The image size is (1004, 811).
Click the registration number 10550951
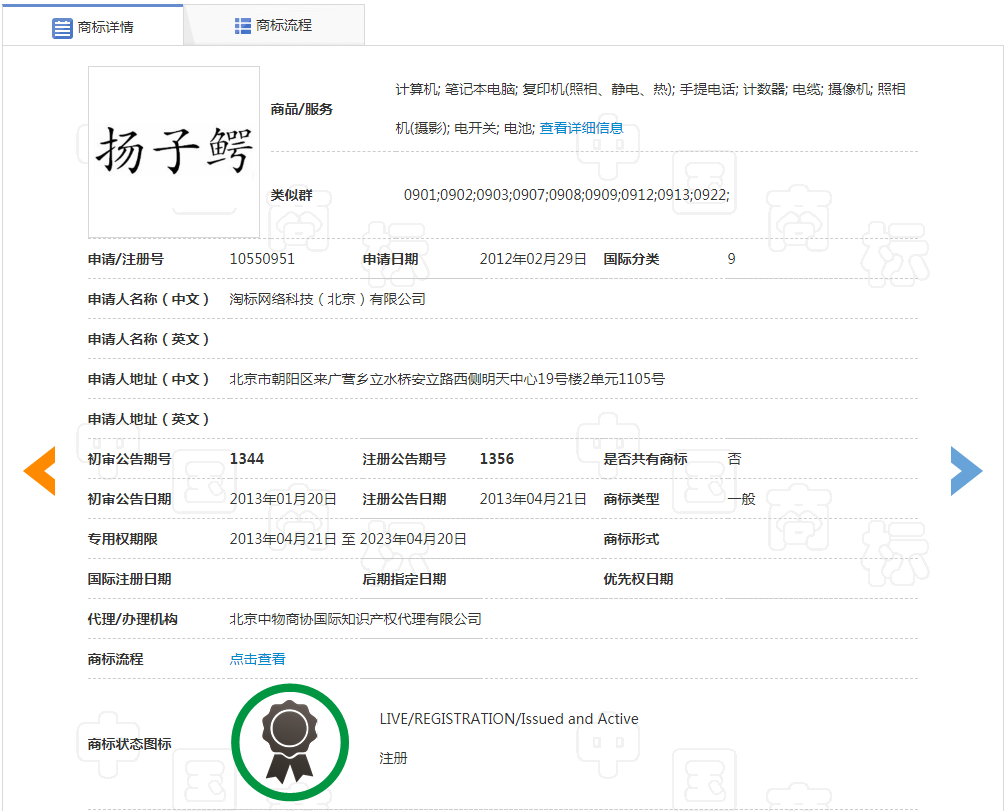coord(262,259)
